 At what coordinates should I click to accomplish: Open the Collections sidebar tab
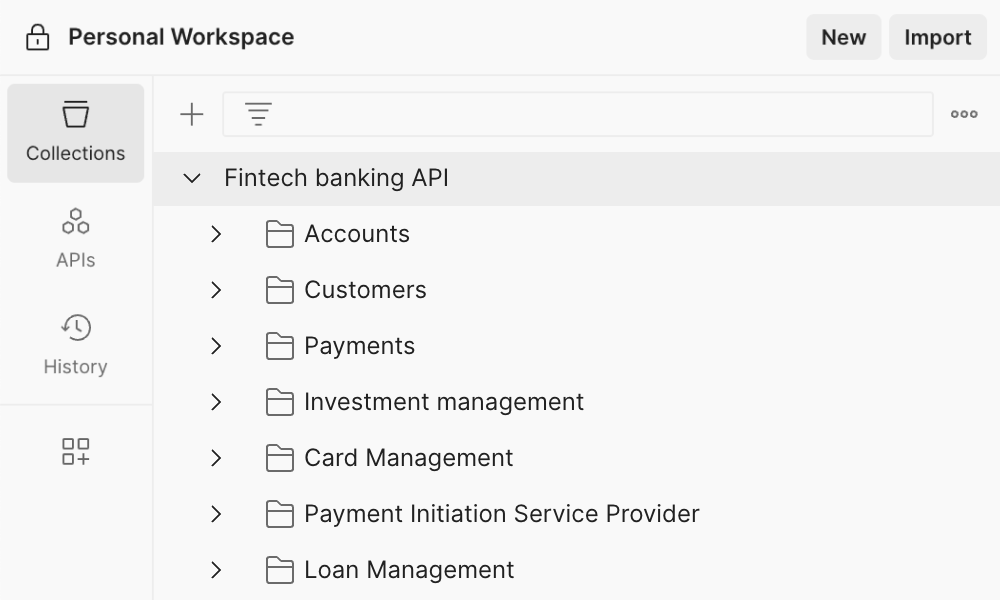(76, 133)
